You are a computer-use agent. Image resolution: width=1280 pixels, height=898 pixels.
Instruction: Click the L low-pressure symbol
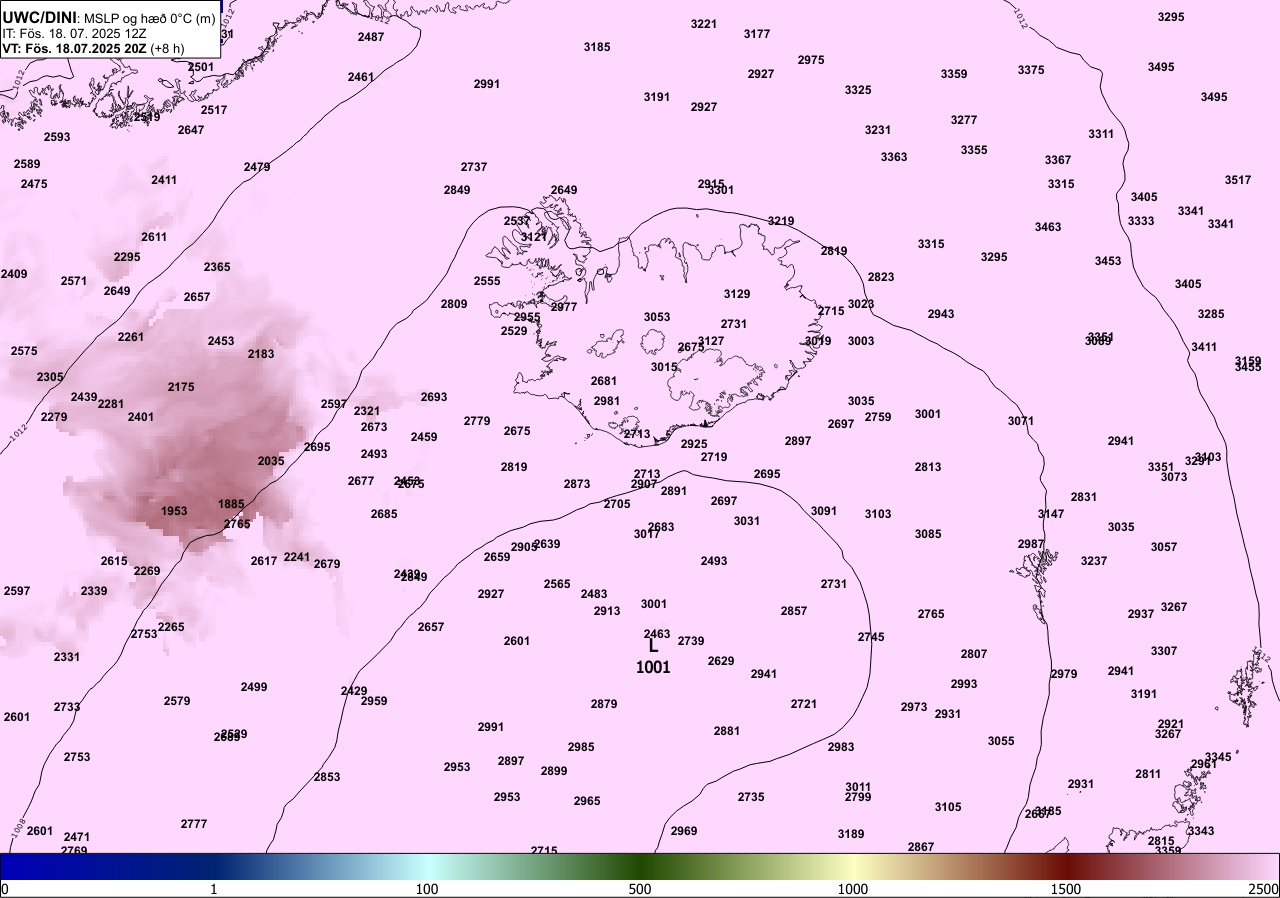coord(653,647)
